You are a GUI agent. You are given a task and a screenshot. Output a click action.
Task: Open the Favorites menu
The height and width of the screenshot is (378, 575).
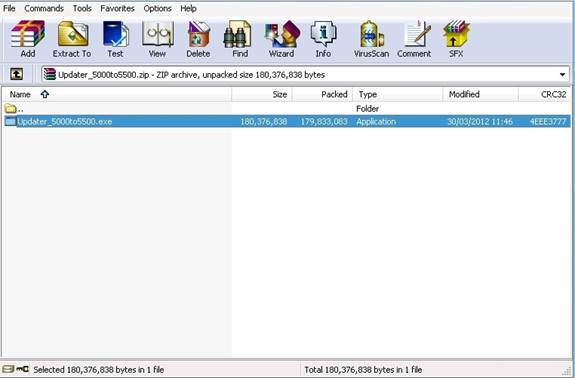click(x=117, y=8)
